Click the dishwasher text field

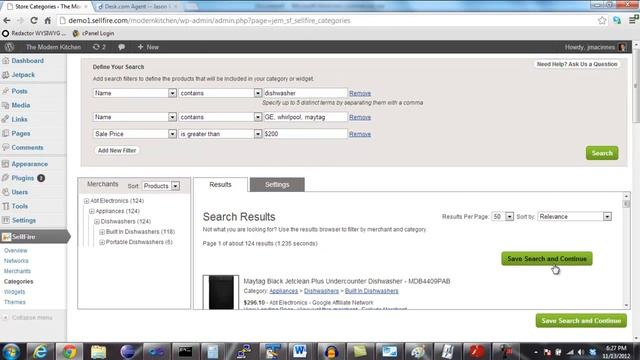(305, 93)
